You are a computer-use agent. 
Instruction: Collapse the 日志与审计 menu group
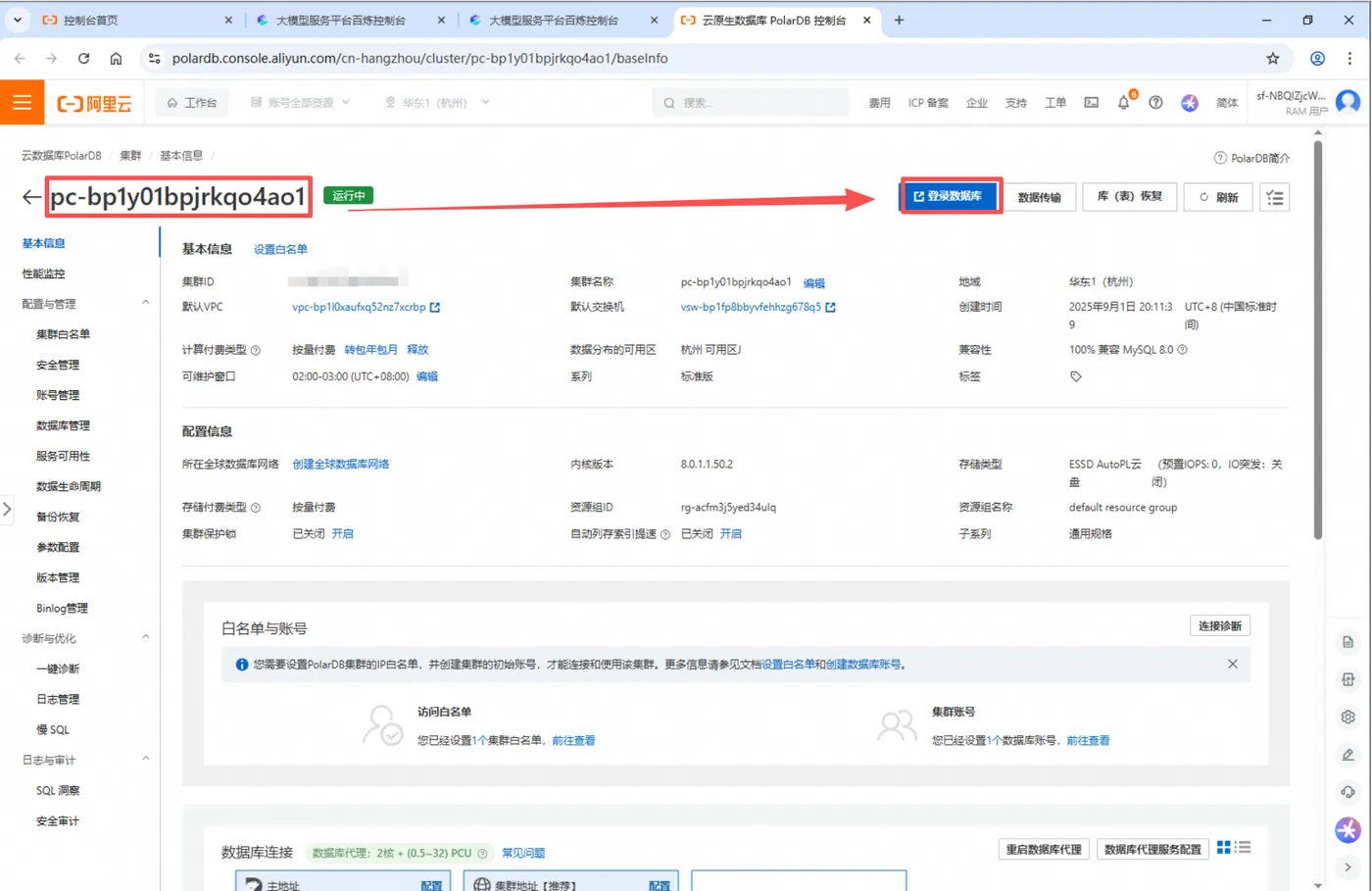146,759
